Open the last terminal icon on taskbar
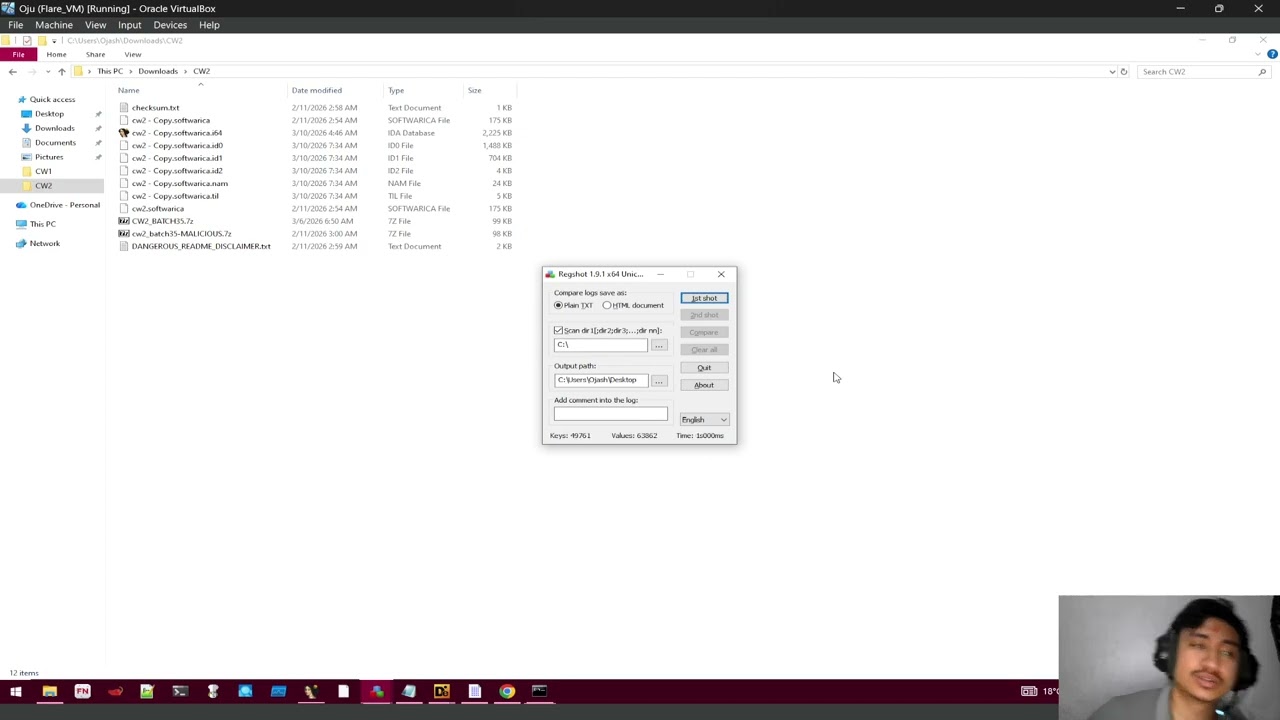 pos(539,691)
